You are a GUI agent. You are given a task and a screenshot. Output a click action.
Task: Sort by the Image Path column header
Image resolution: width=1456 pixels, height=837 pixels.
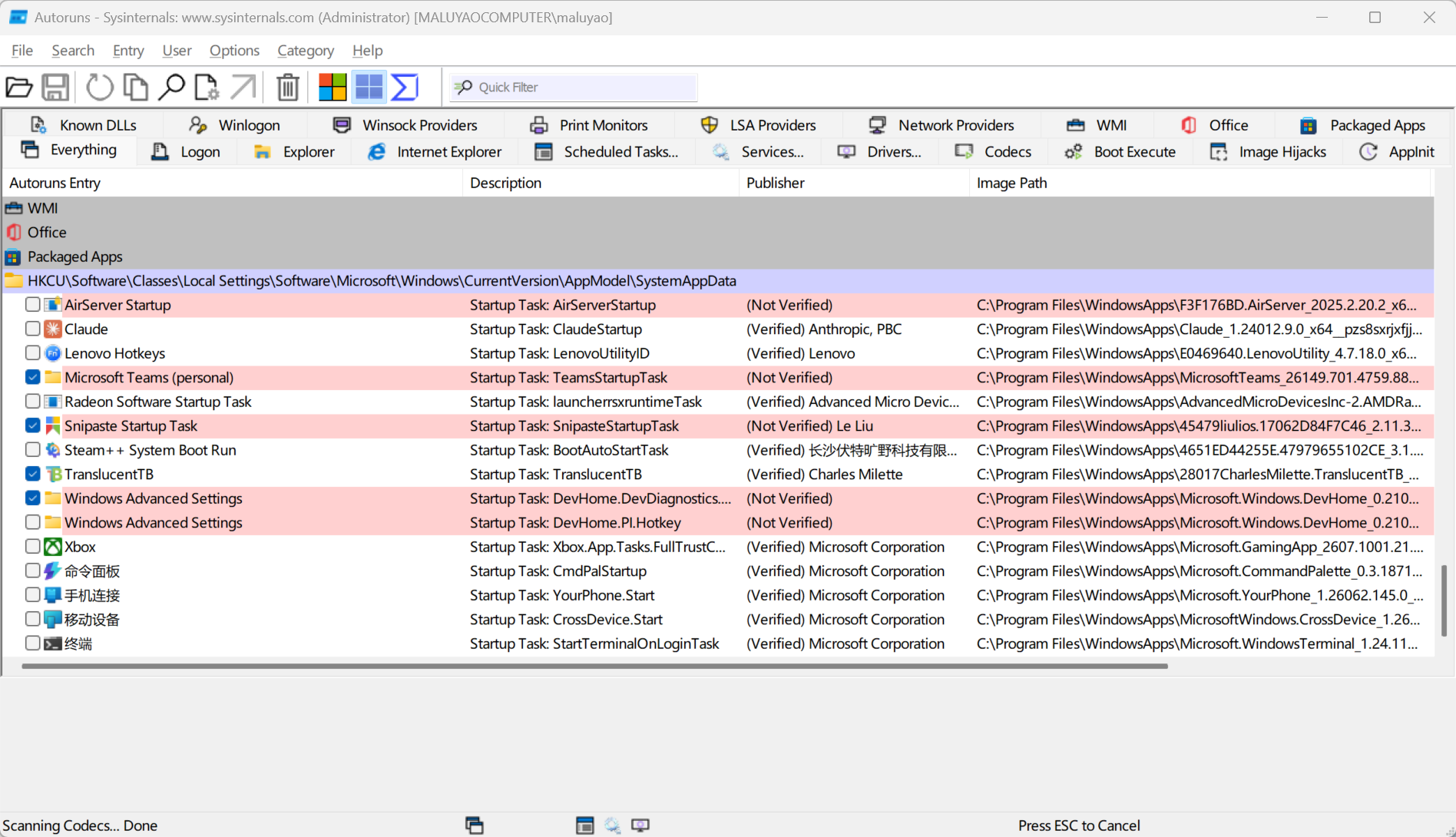(1200, 183)
